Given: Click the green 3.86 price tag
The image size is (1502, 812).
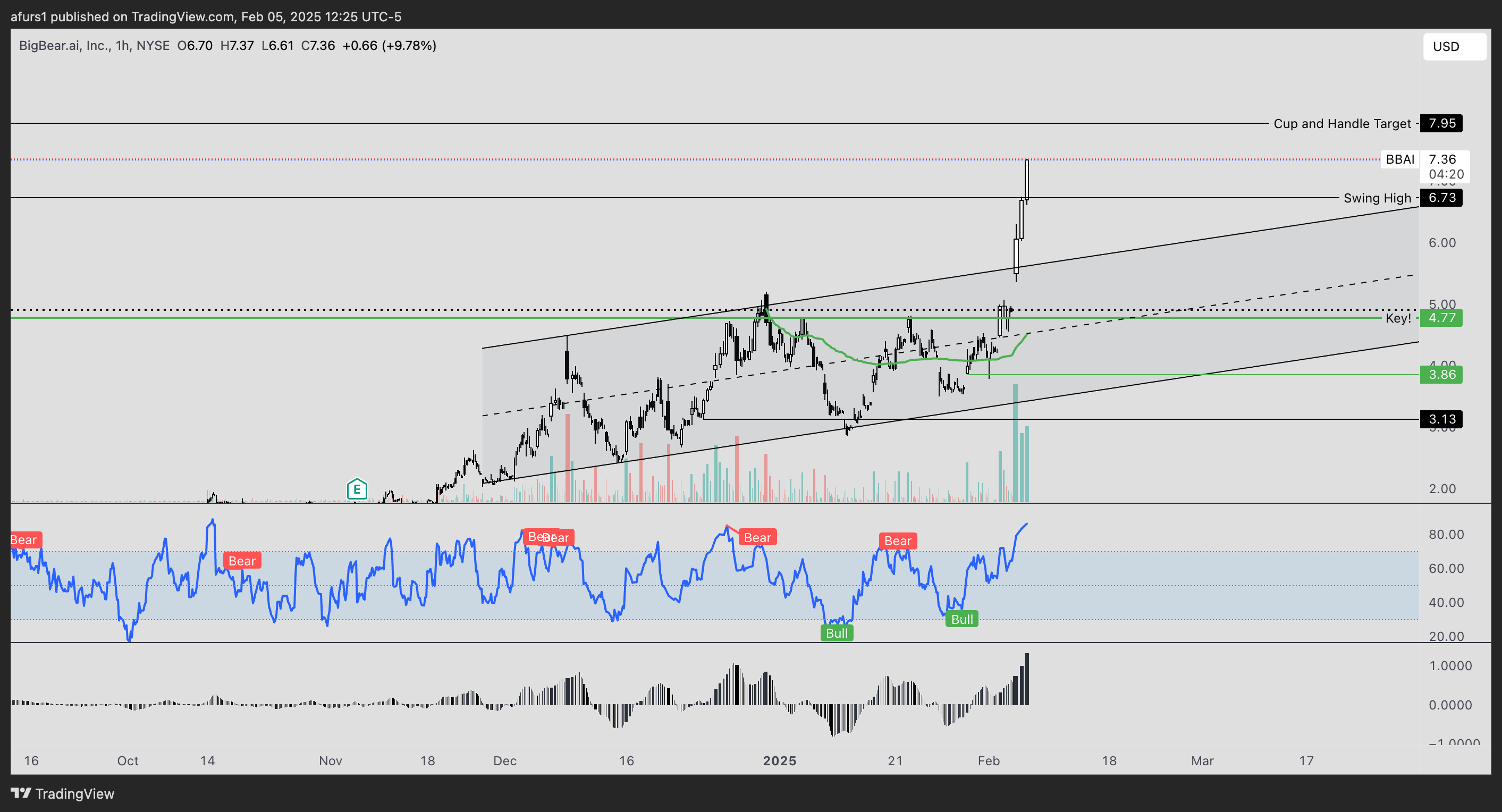Looking at the screenshot, I should 1441,375.
